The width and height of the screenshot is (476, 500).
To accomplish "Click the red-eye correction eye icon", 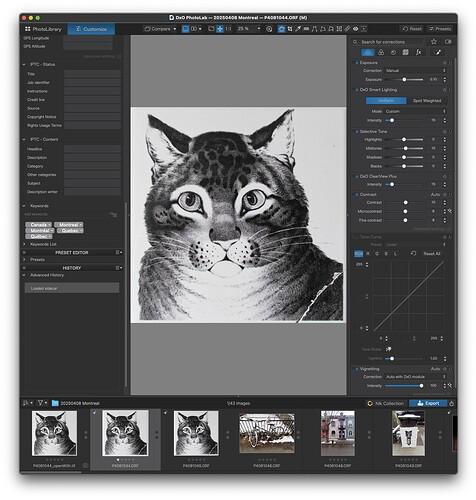I will (x=356, y=29).
